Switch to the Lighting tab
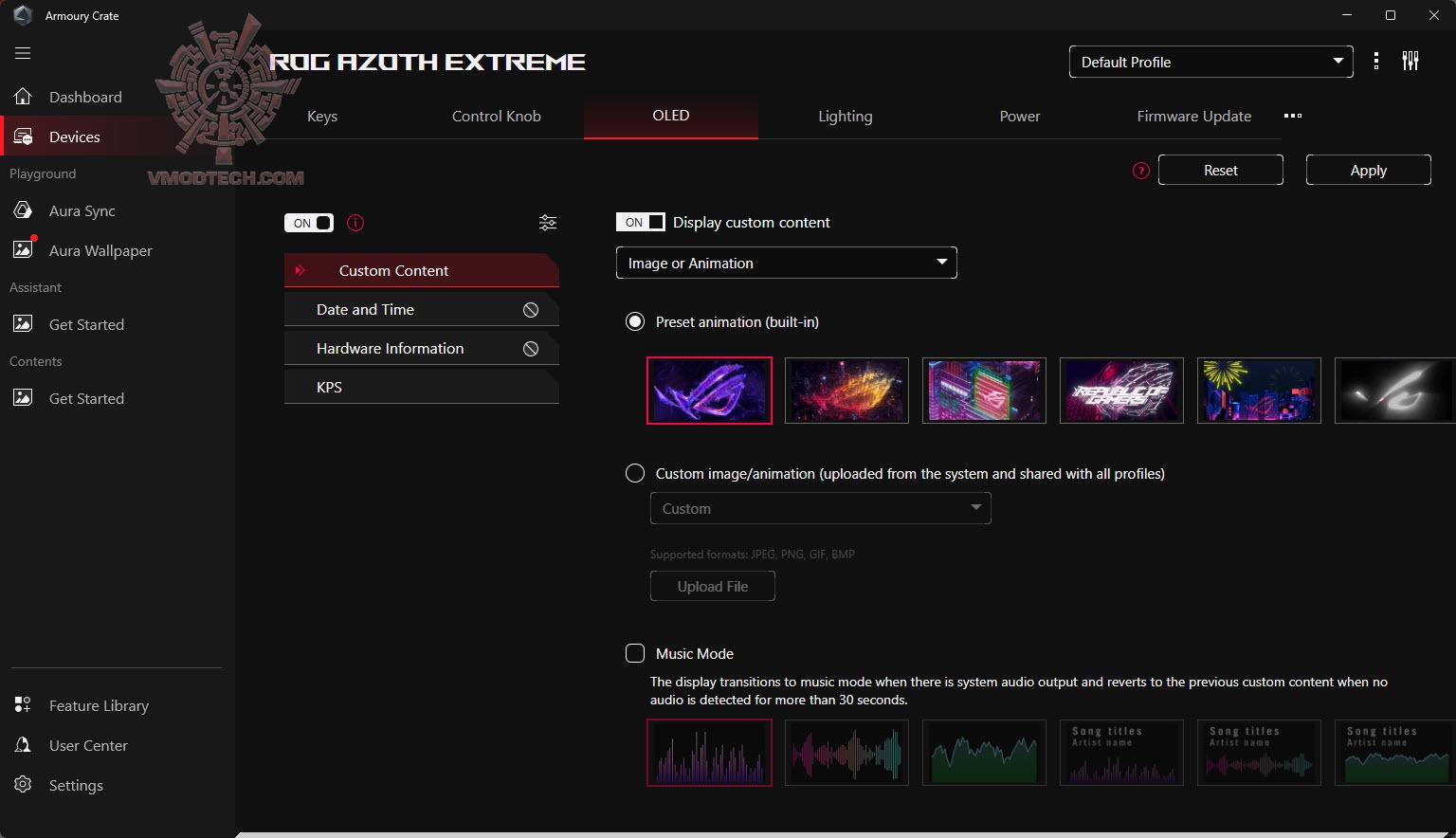1456x838 pixels. 846,116
